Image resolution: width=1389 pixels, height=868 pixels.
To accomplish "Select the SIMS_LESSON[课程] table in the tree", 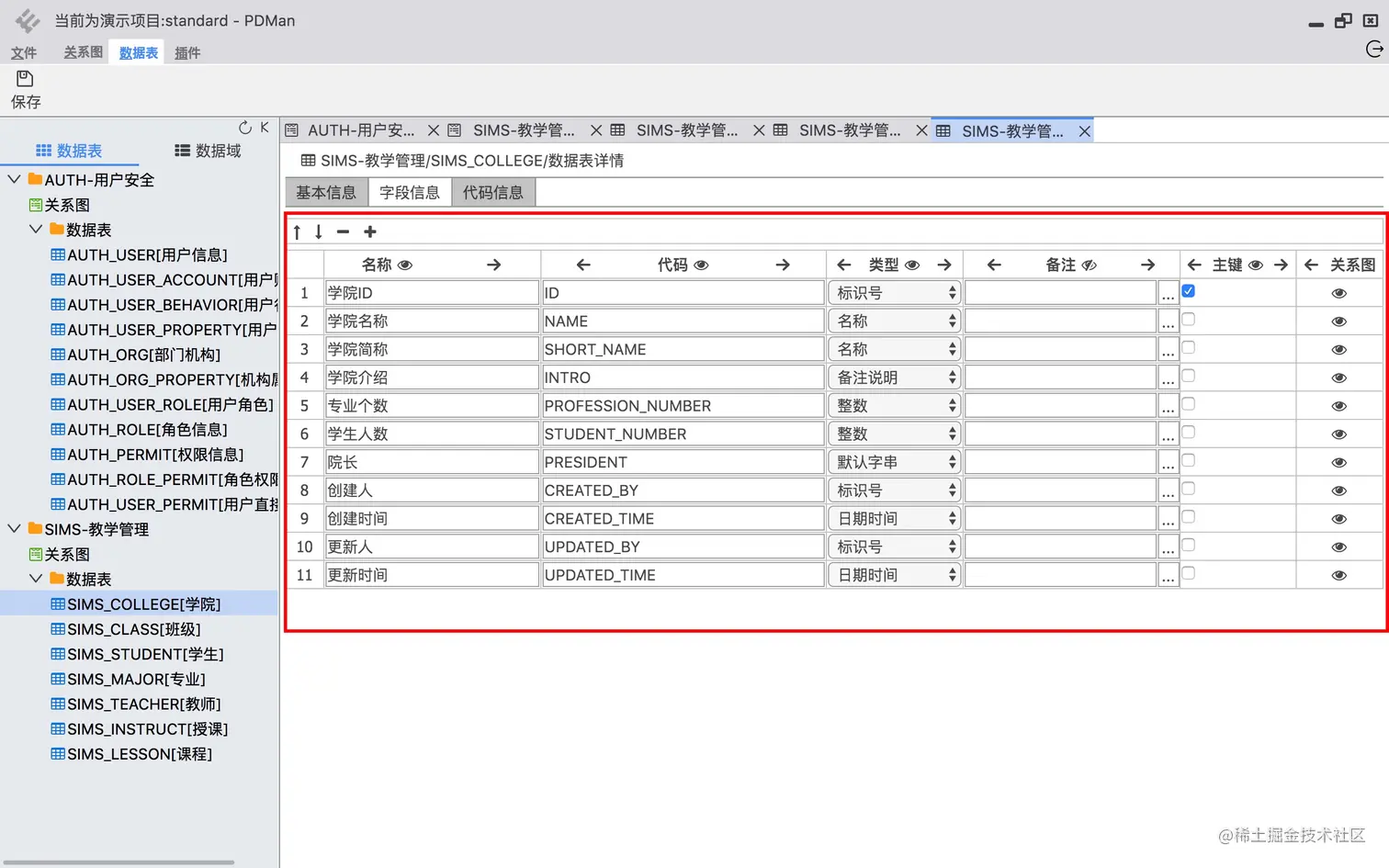I will click(131, 754).
